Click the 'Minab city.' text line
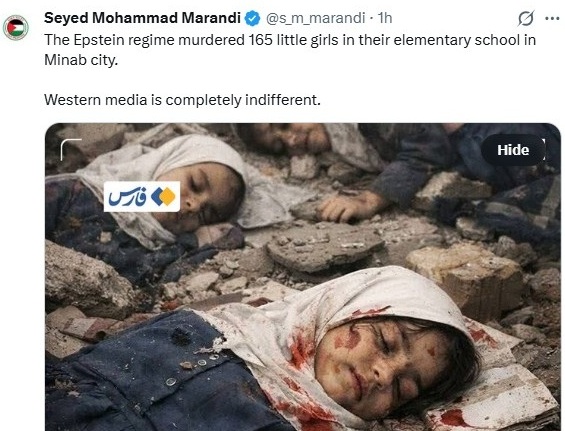The image size is (565, 431). point(81,60)
